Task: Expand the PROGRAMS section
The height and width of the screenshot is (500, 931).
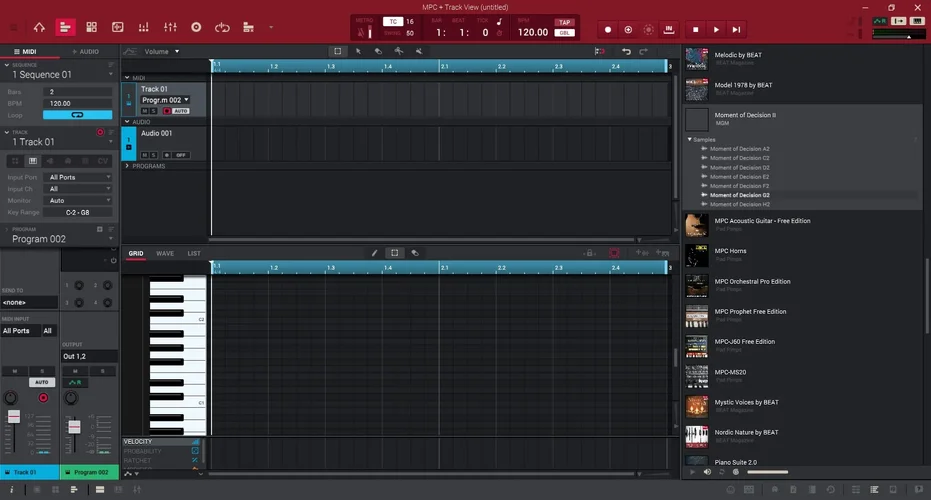Action: pos(127,166)
